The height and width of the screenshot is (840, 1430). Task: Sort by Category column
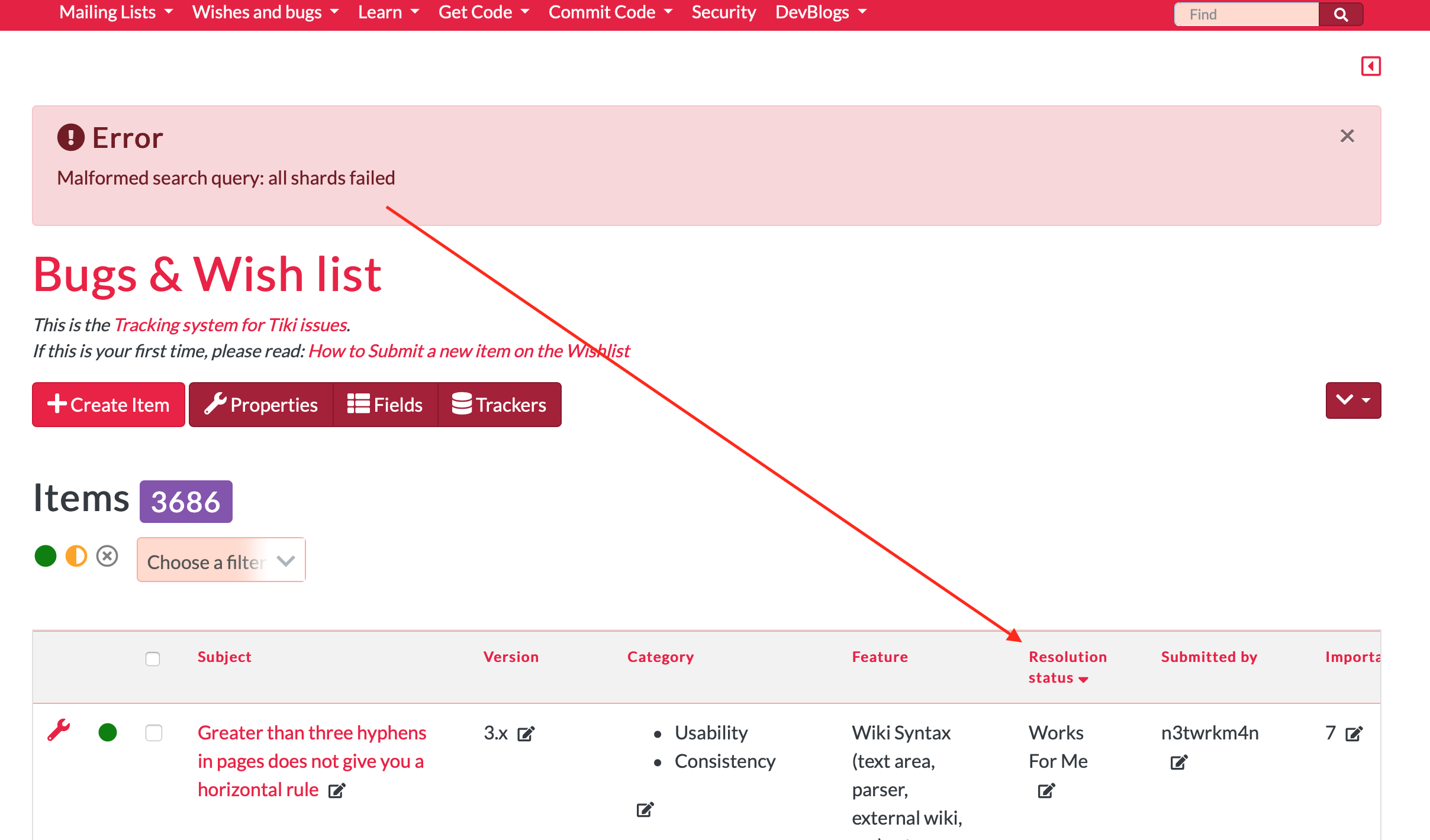[661, 657]
